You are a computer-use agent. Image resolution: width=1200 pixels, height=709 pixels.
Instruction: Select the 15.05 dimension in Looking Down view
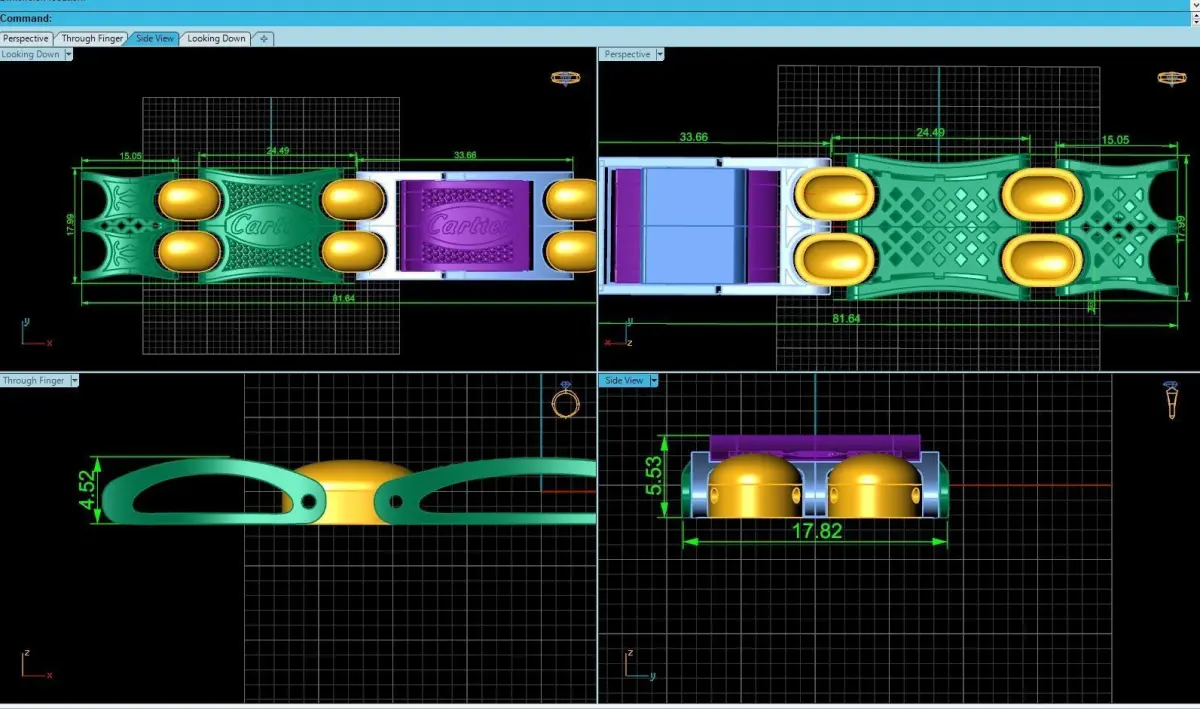[x=130, y=156]
